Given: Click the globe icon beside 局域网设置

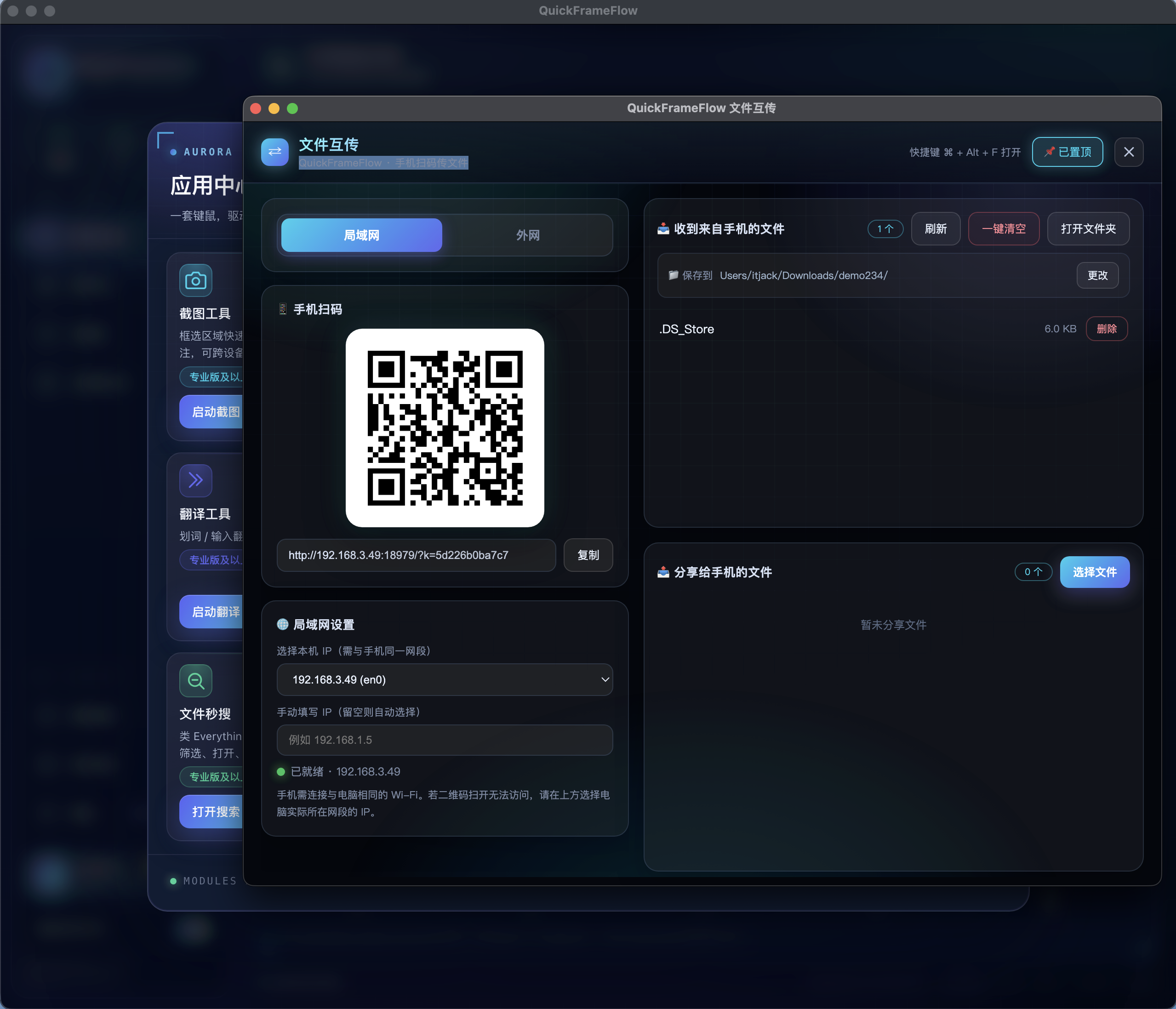Looking at the screenshot, I should pyautogui.click(x=283, y=624).
